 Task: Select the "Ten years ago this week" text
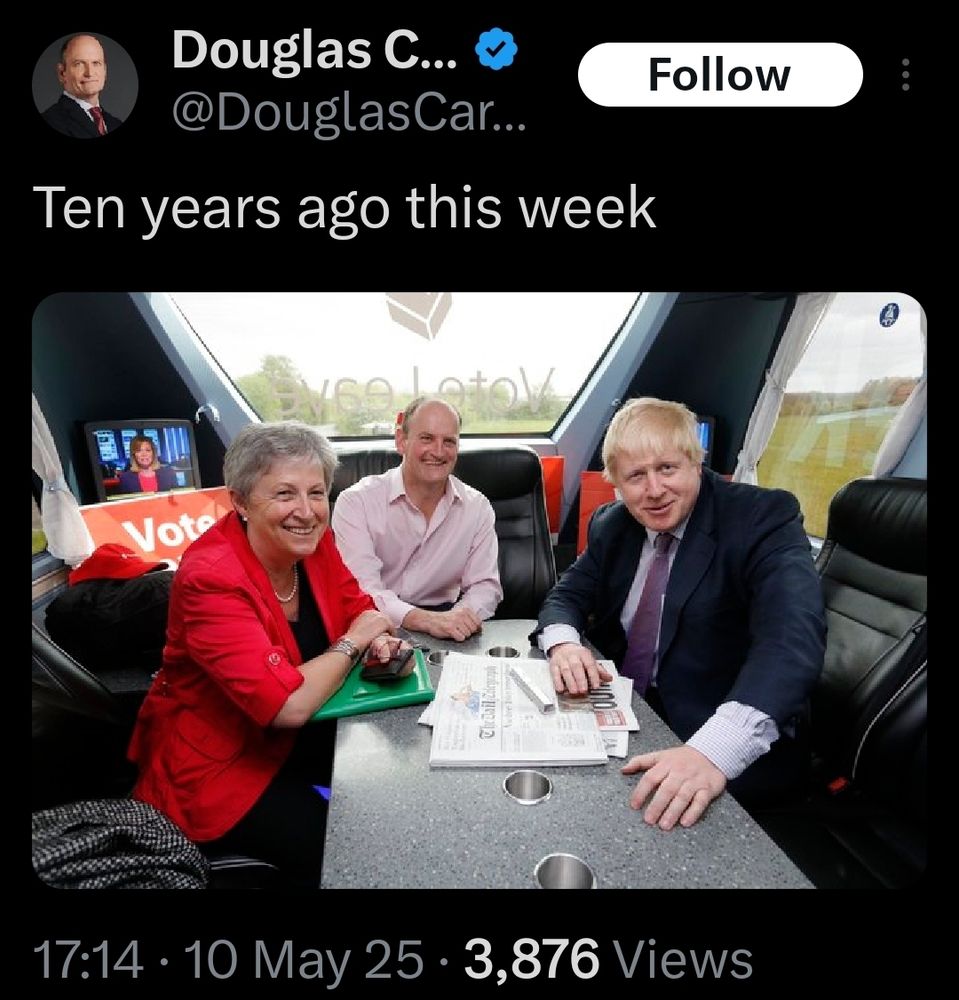[348, 210]
